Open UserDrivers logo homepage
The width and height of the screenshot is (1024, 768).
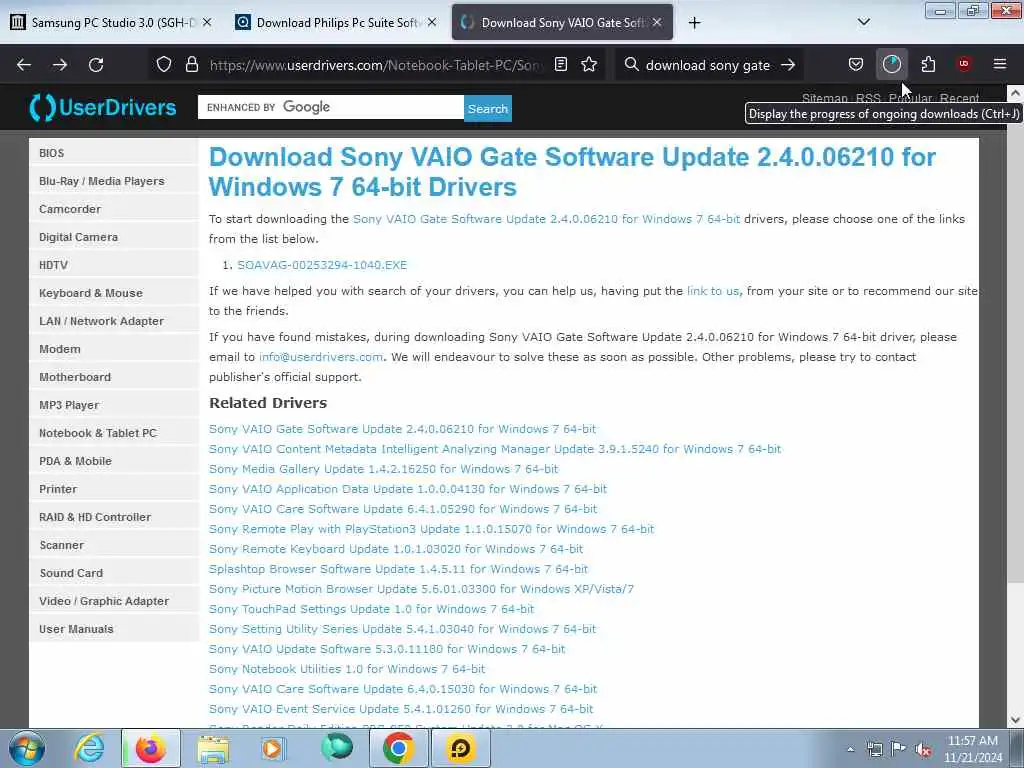pyautogui.click(x=103, y=108)
